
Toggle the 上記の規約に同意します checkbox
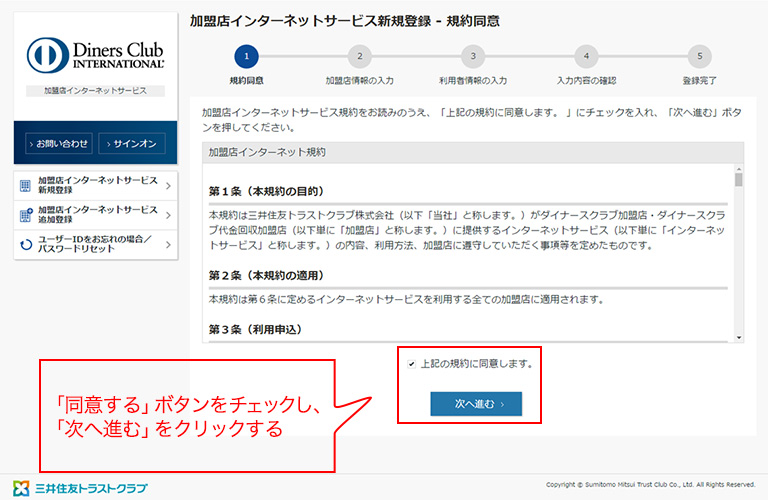[x=412, y=363]
